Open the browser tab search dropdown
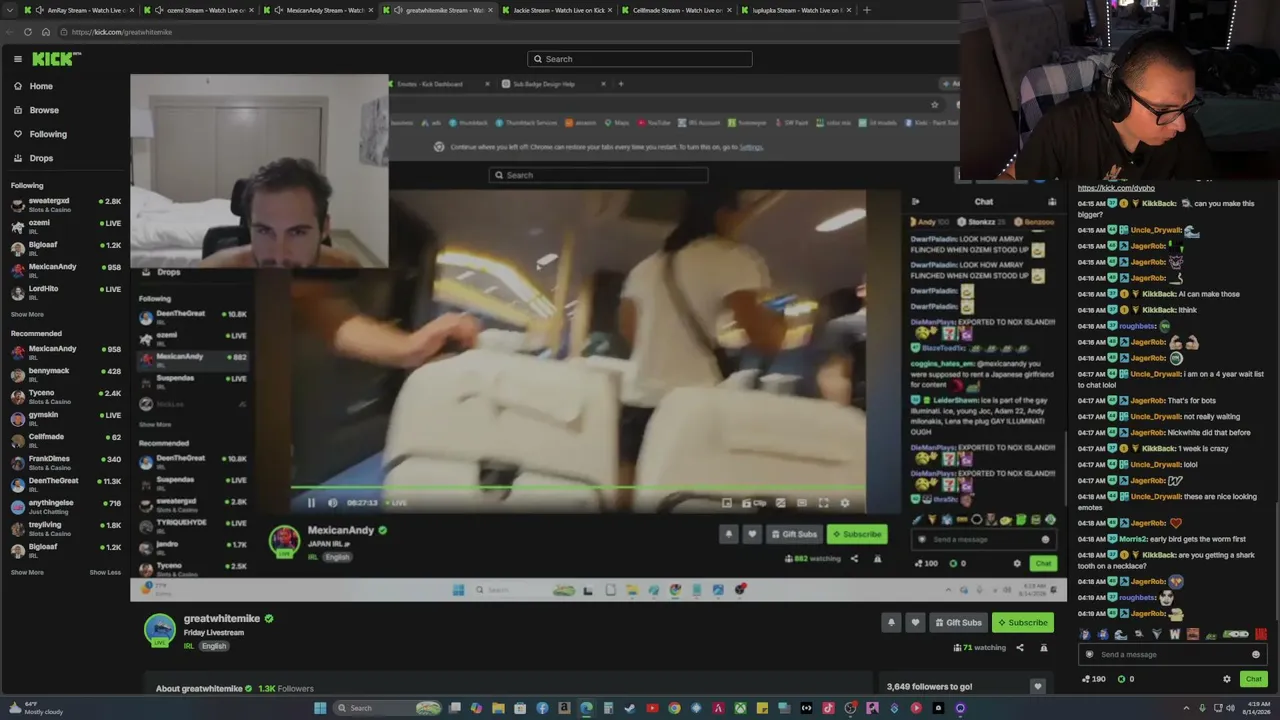Image resolution: width=1280 pixels, height=720 pixels. pyautogui.click(x=12, y=10)
